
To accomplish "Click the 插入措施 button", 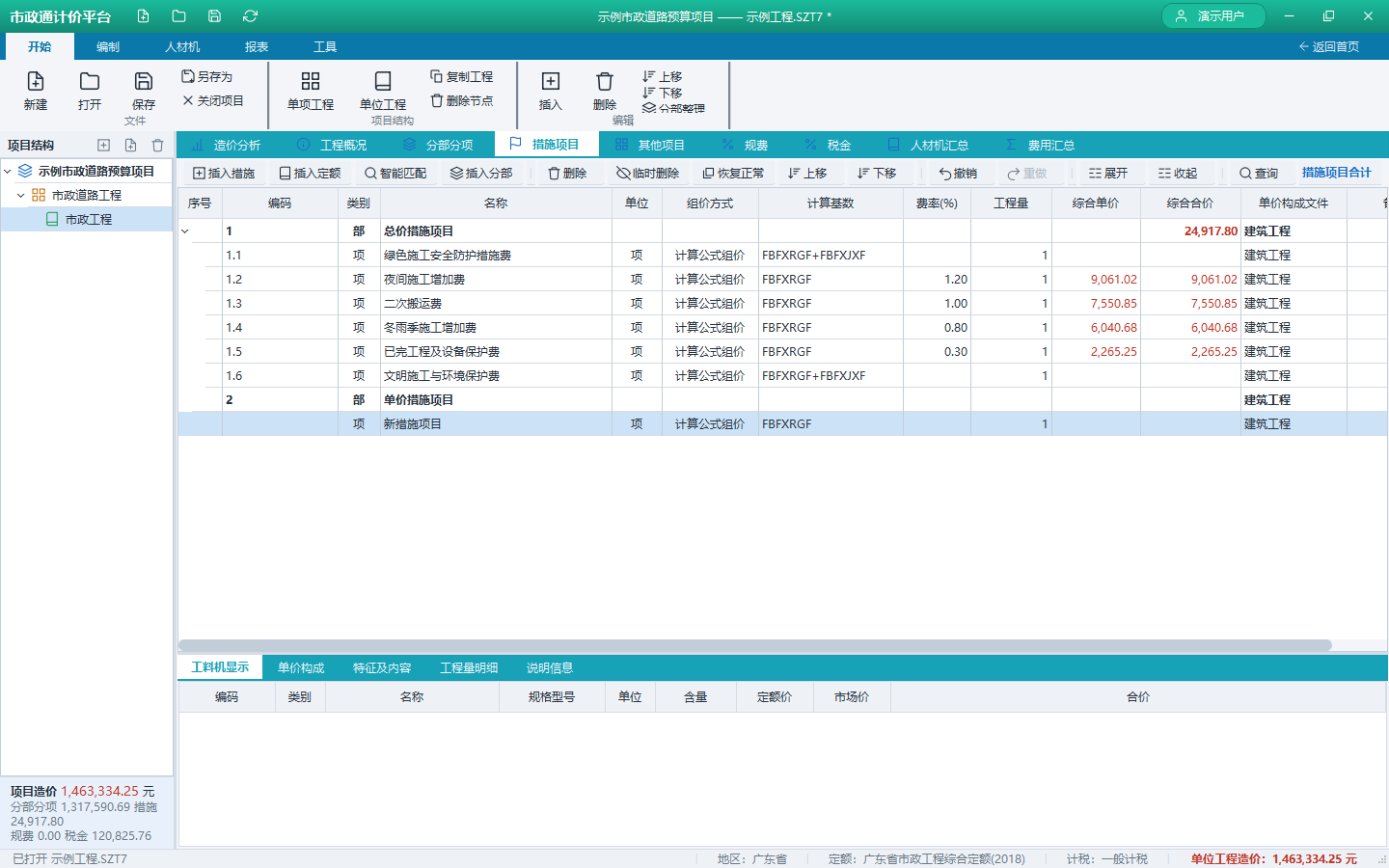I will tap(225, 174).
